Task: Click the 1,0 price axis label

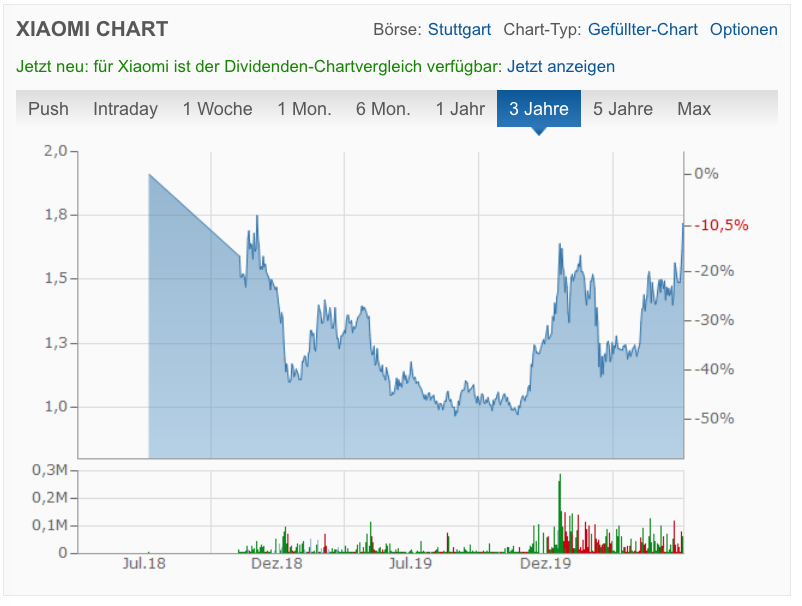Action: [x=55, y=407]
